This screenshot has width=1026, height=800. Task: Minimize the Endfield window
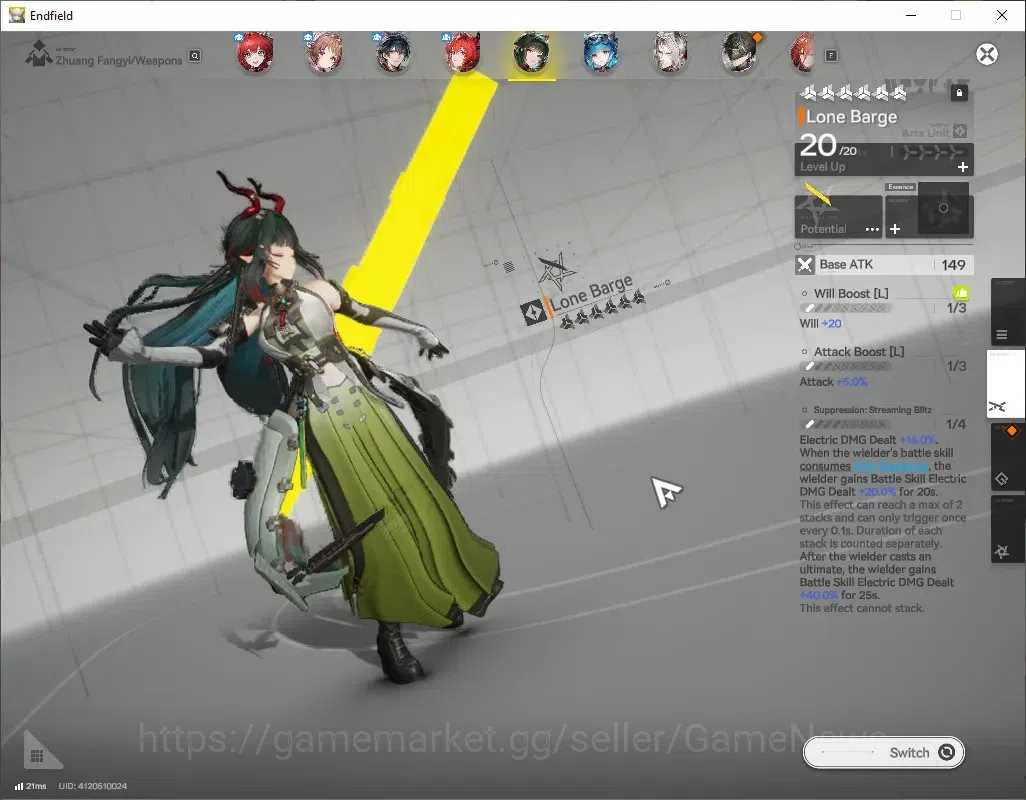(910, 15)
